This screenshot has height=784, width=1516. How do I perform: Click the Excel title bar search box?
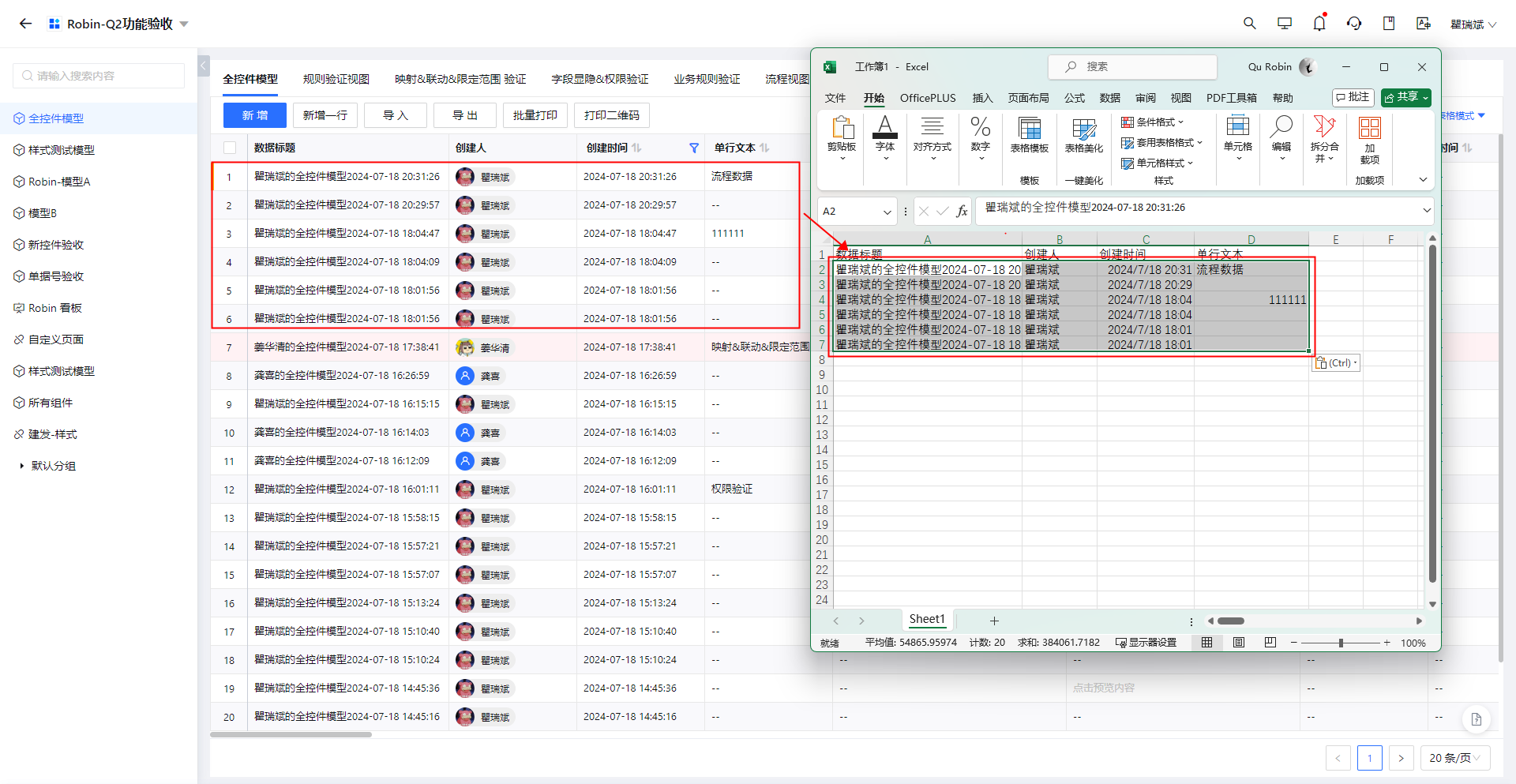[x=1132, y=67]
